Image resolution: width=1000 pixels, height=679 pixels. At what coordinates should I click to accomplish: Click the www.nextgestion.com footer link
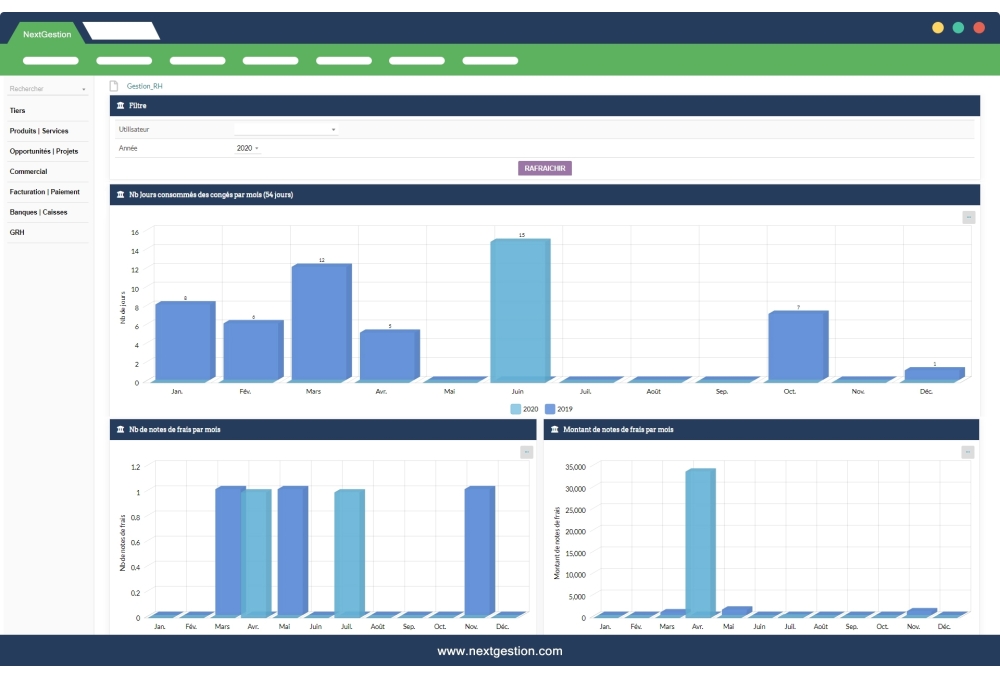coord(500,650)
